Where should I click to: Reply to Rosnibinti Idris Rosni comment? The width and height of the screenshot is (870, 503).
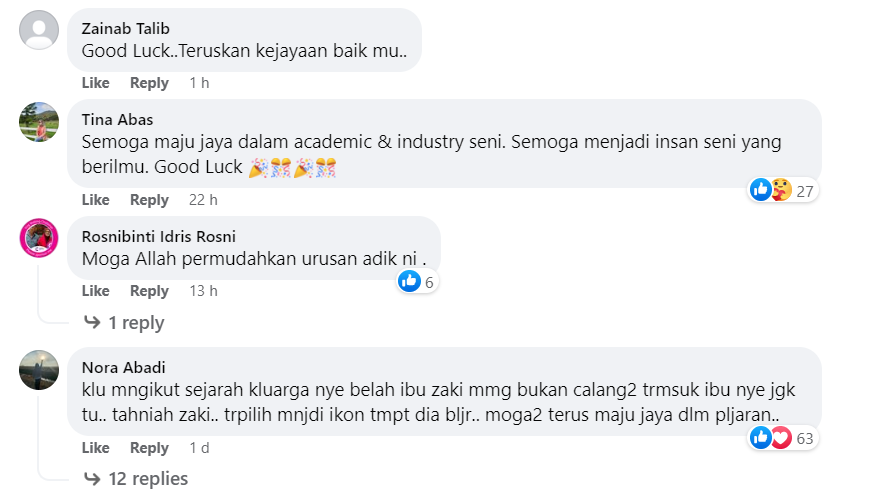pos(149,291)
